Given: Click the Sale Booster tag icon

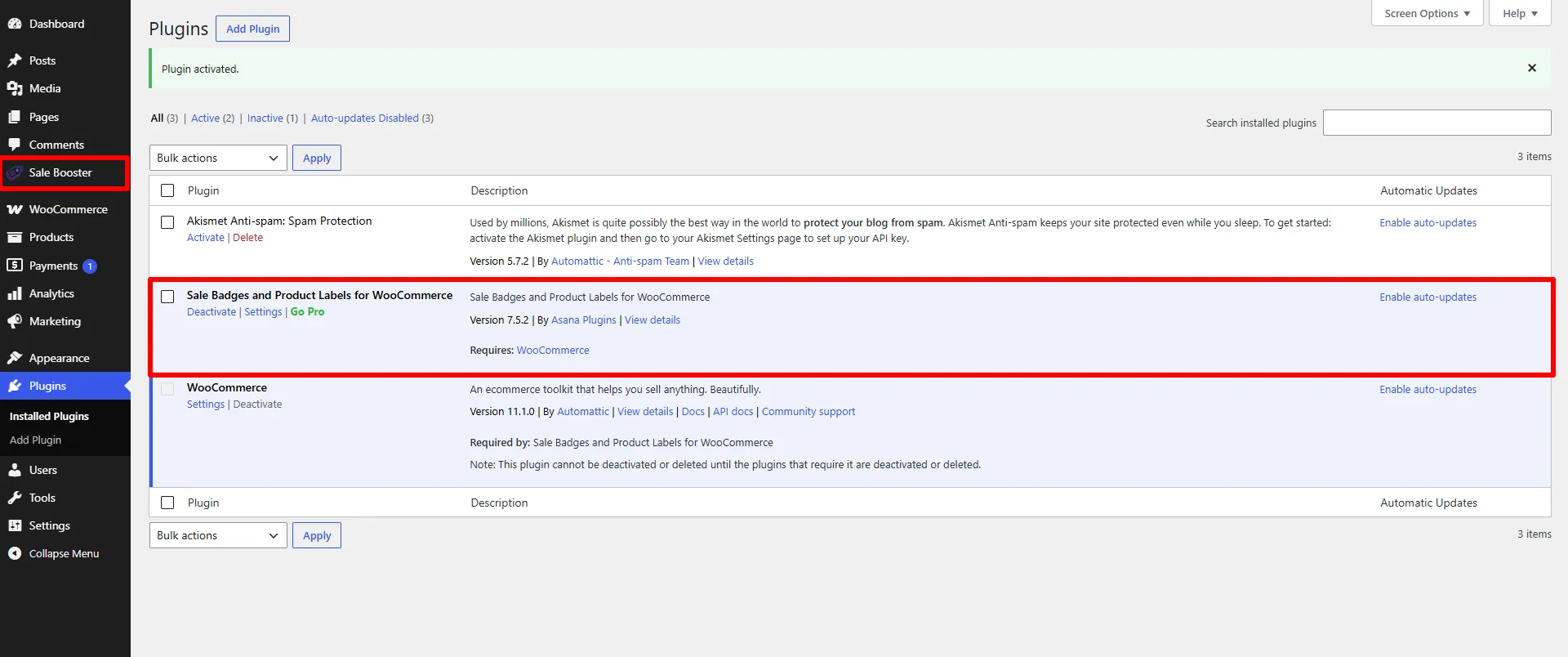Looking at the screenshot, I should 15,172.
